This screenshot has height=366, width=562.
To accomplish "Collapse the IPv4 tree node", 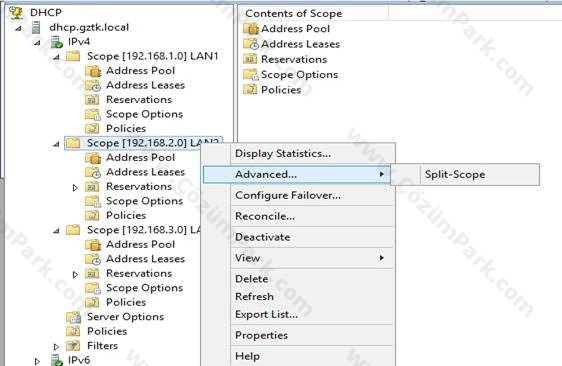I will click(37, 43).
